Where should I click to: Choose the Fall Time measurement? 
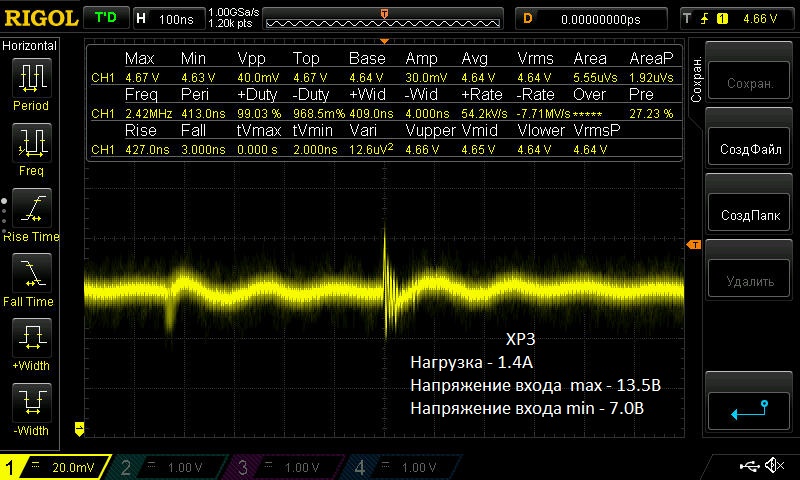pyautogui.click(x=31, y=274)
